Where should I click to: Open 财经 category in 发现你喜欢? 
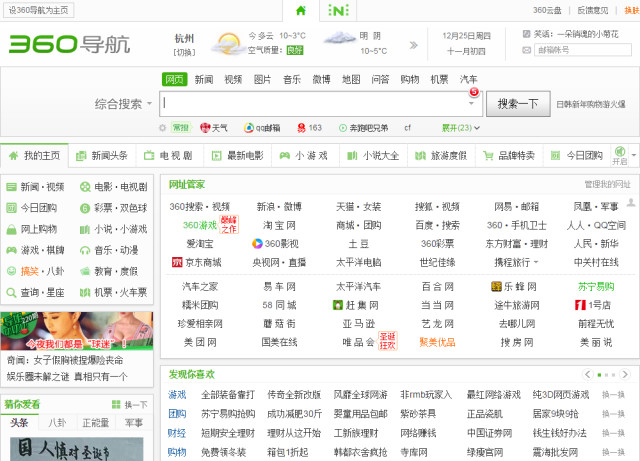point(177,433)
